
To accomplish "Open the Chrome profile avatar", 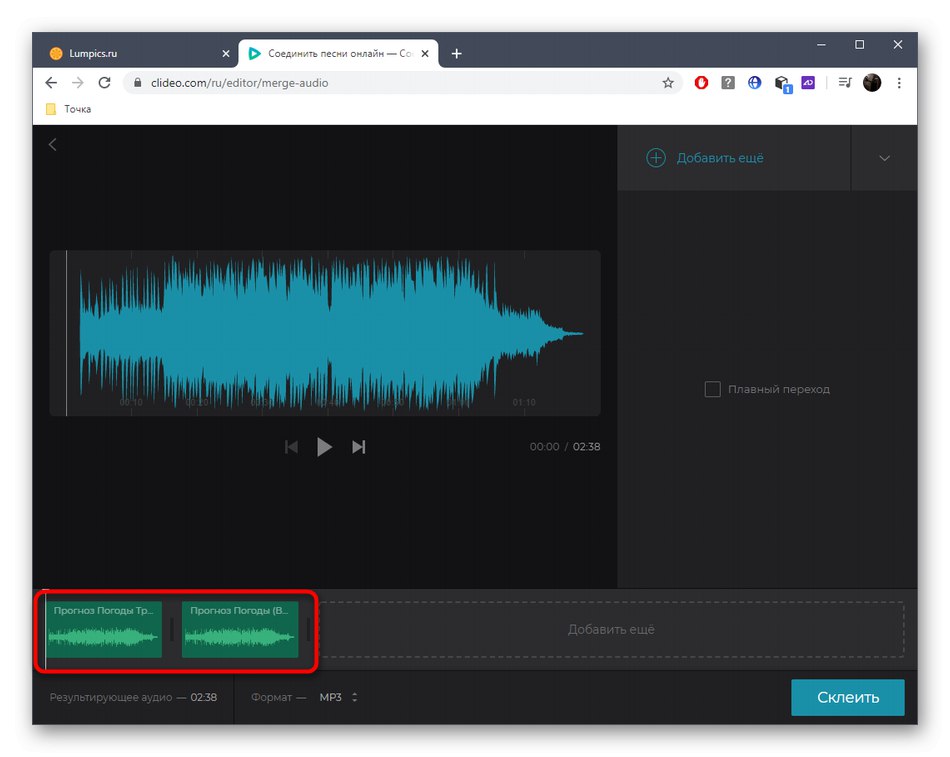I will coord(872,82).
